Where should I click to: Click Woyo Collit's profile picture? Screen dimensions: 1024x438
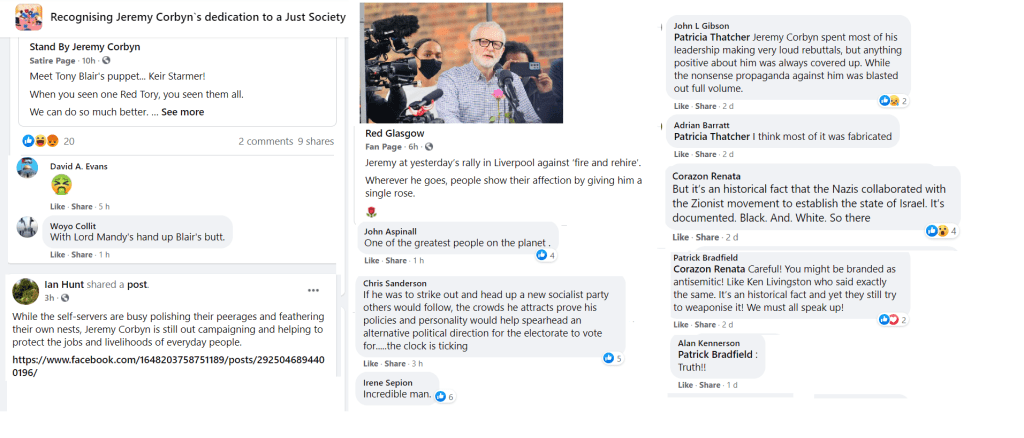(x=28, y=227)
